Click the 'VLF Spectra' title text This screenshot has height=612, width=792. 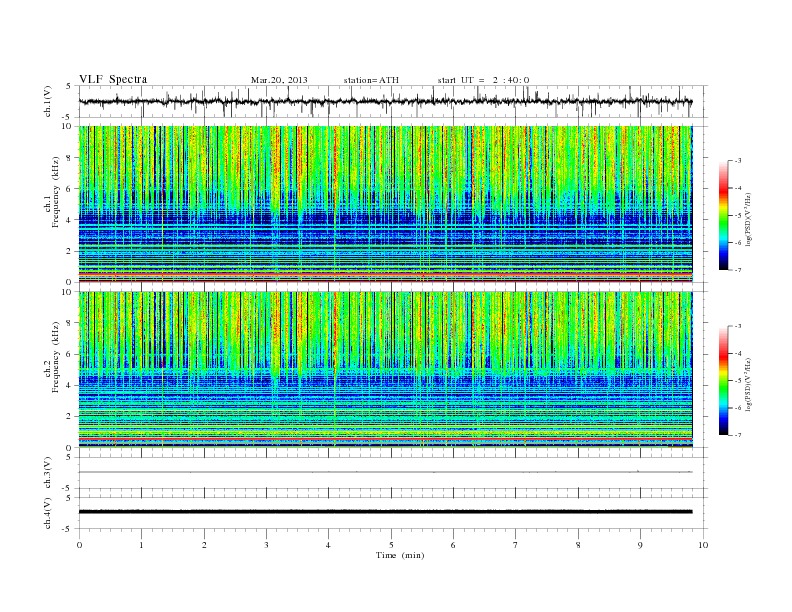click(113, 79)
